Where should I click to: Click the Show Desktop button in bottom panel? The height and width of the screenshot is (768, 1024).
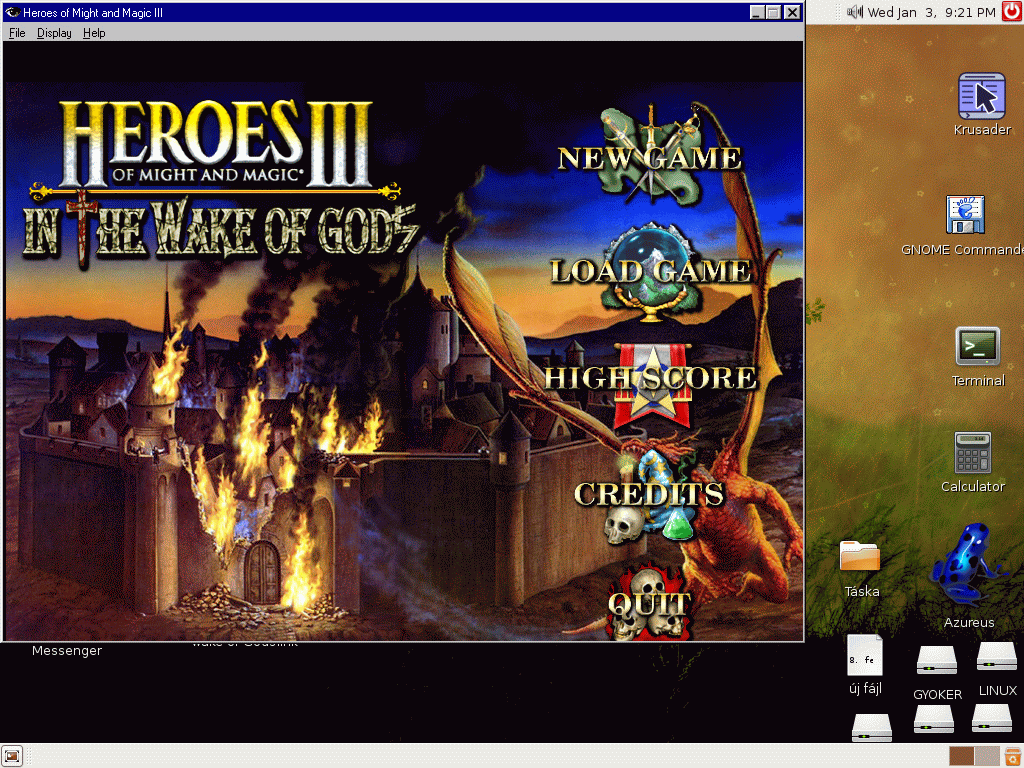click(13, 756)
